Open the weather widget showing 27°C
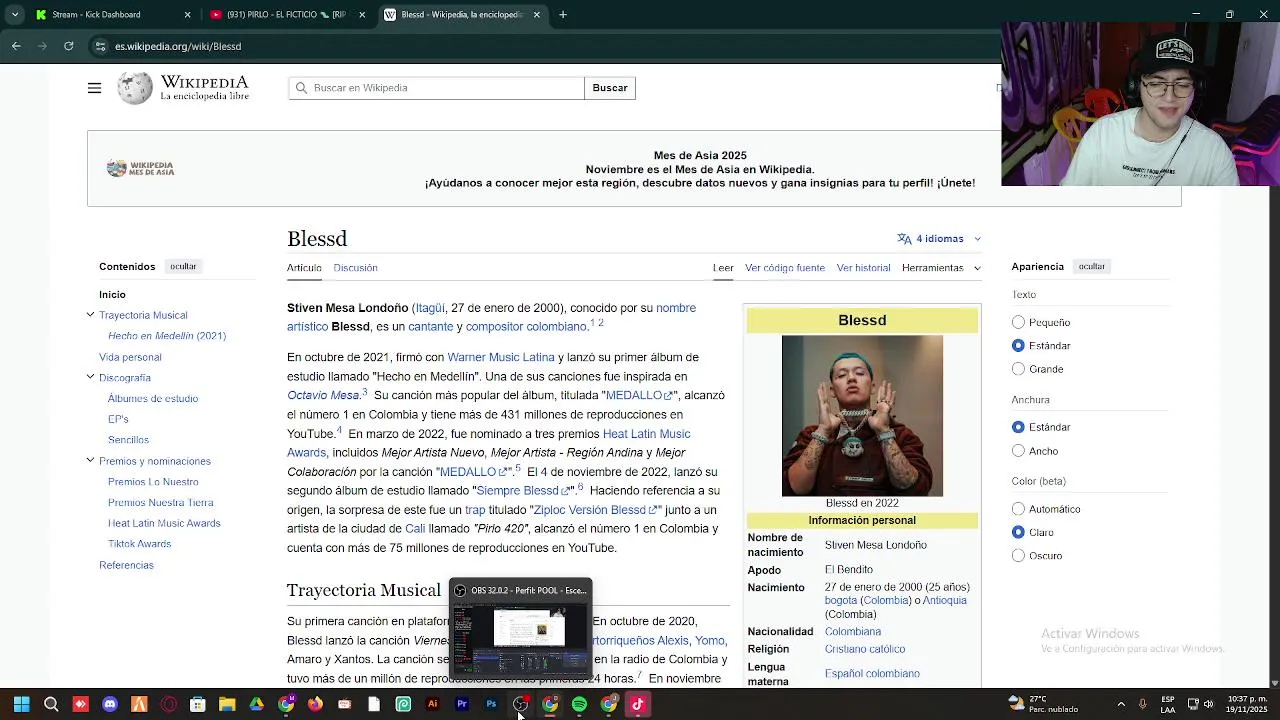 click(1042, 704)
